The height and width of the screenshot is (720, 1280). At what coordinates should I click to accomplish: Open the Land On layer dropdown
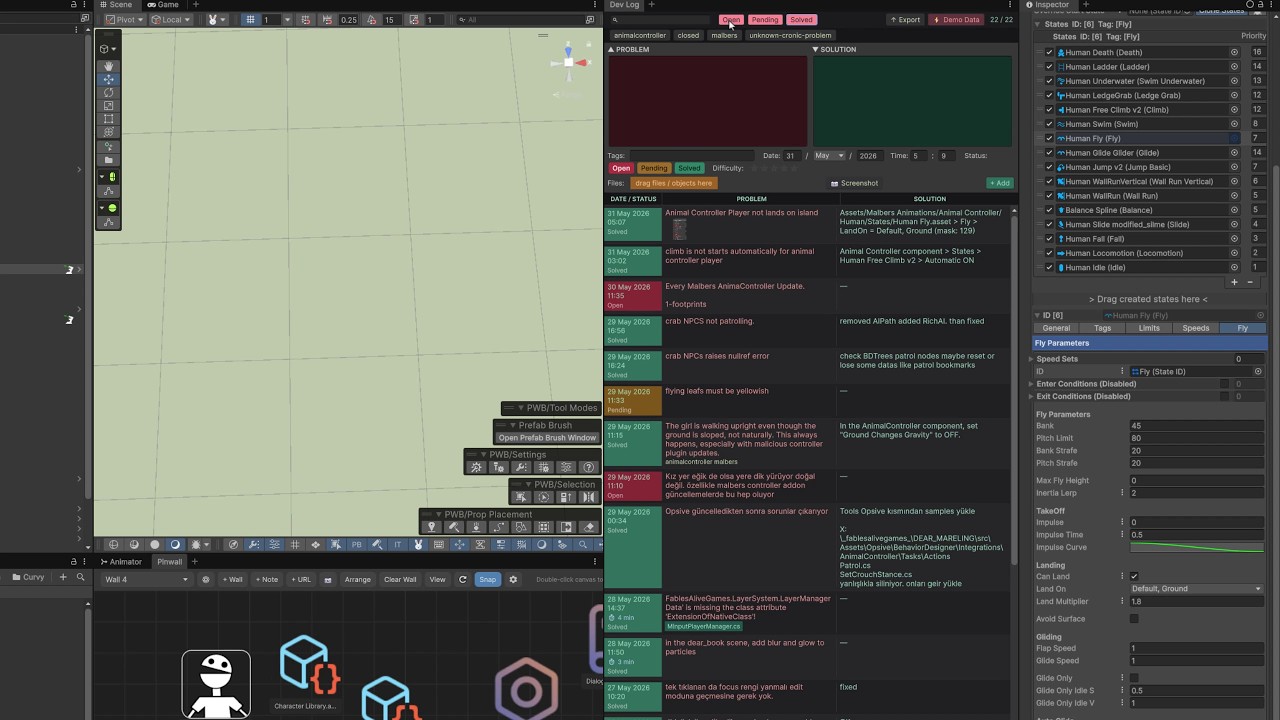1196,589
